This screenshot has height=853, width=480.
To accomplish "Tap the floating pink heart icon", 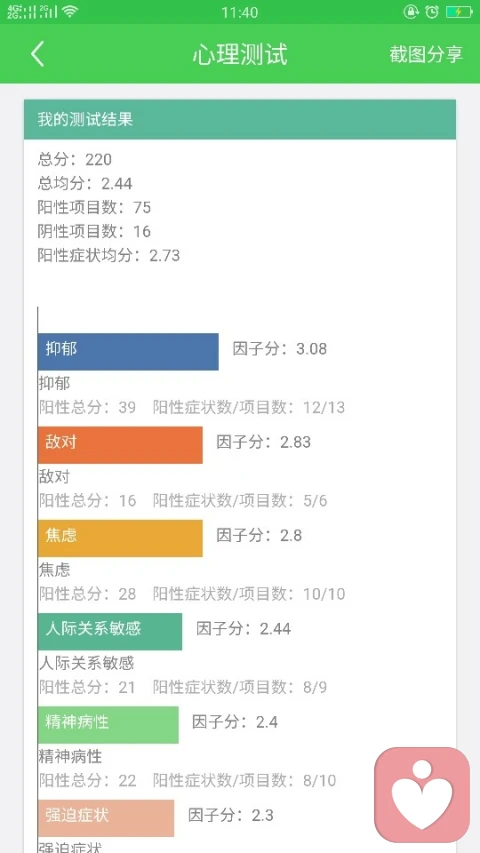I will (422, 794).
